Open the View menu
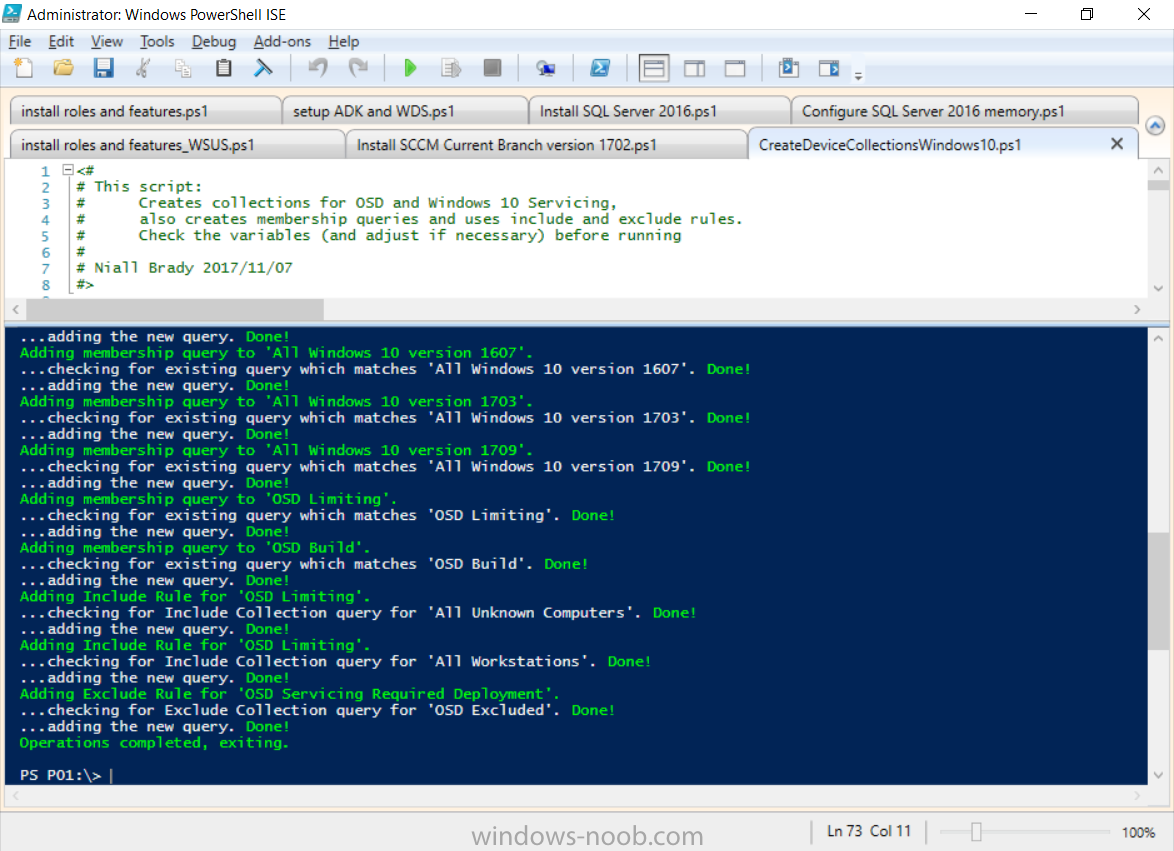This screenshot has width=1174, height=851. point(106,42)
